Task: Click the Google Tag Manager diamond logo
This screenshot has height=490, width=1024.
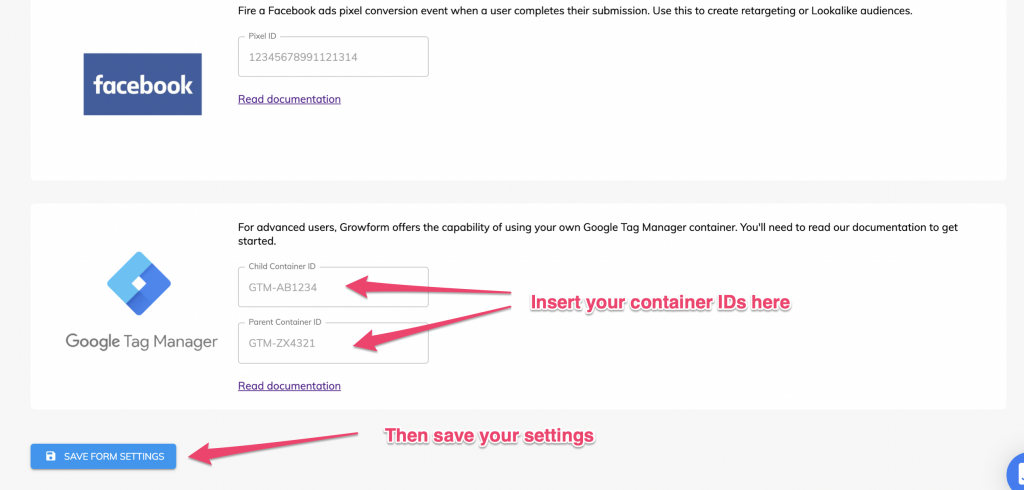Action: (139, 284)
